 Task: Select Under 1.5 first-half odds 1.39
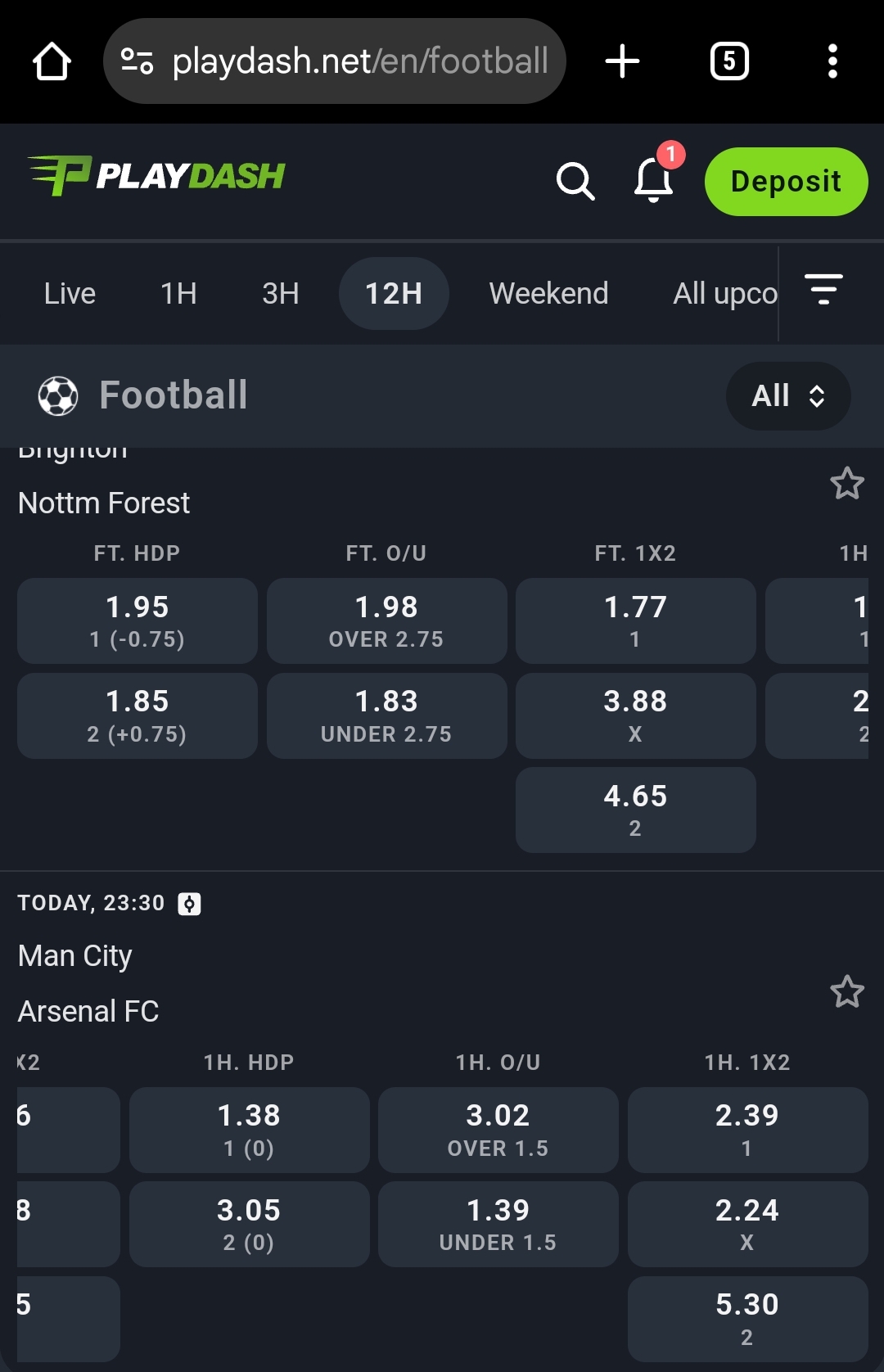coord(498,1224)
